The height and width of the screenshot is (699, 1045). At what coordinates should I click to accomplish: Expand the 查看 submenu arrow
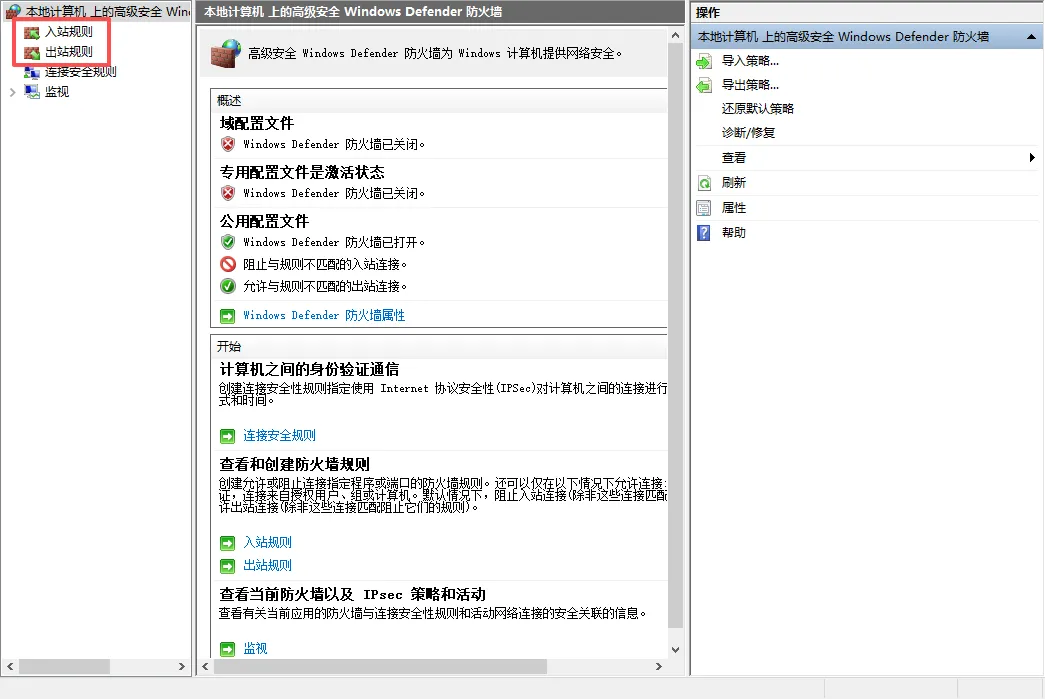click(x=1032, y=158)
